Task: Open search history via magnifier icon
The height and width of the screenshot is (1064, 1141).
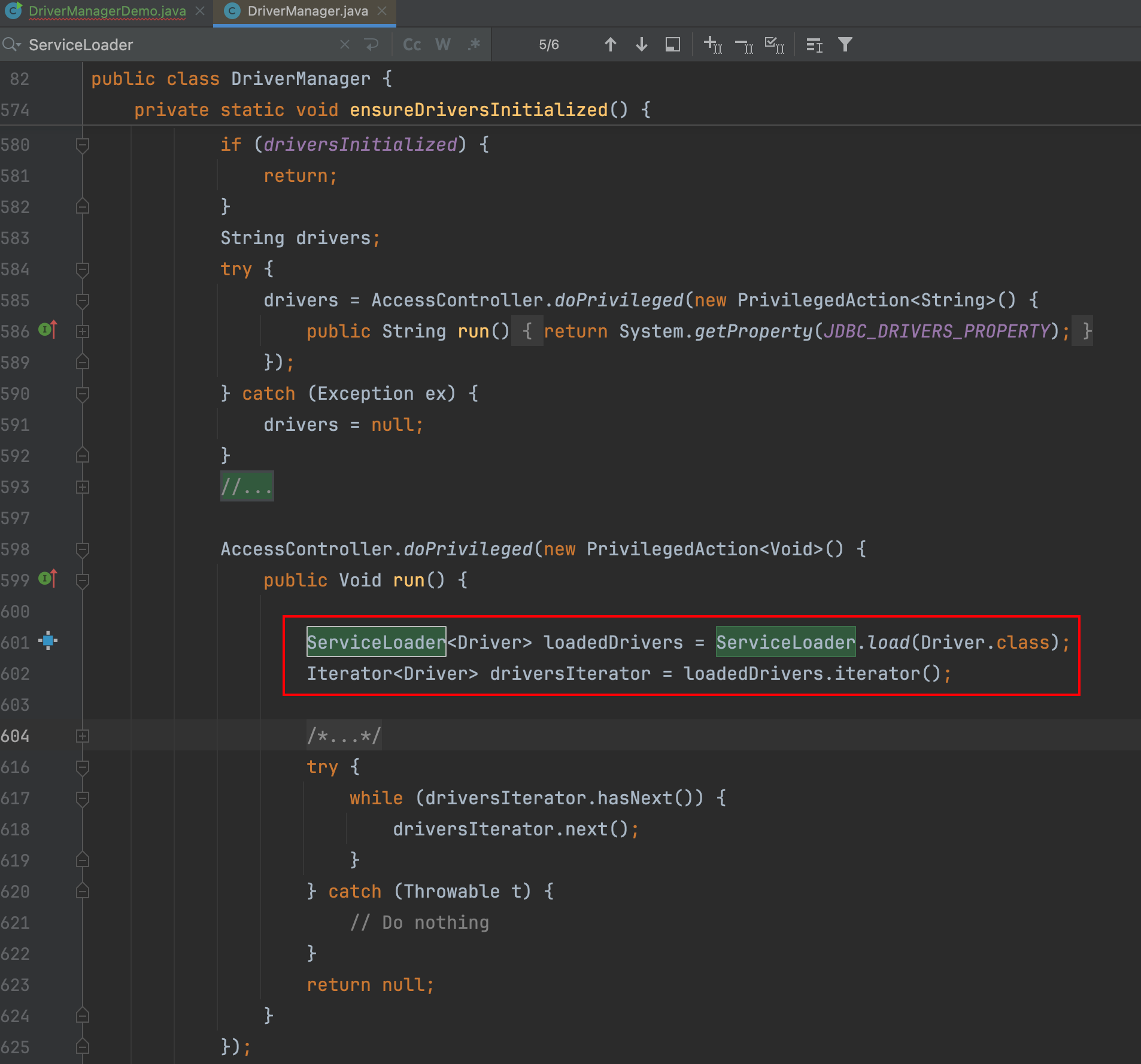Action: point(11,45)
